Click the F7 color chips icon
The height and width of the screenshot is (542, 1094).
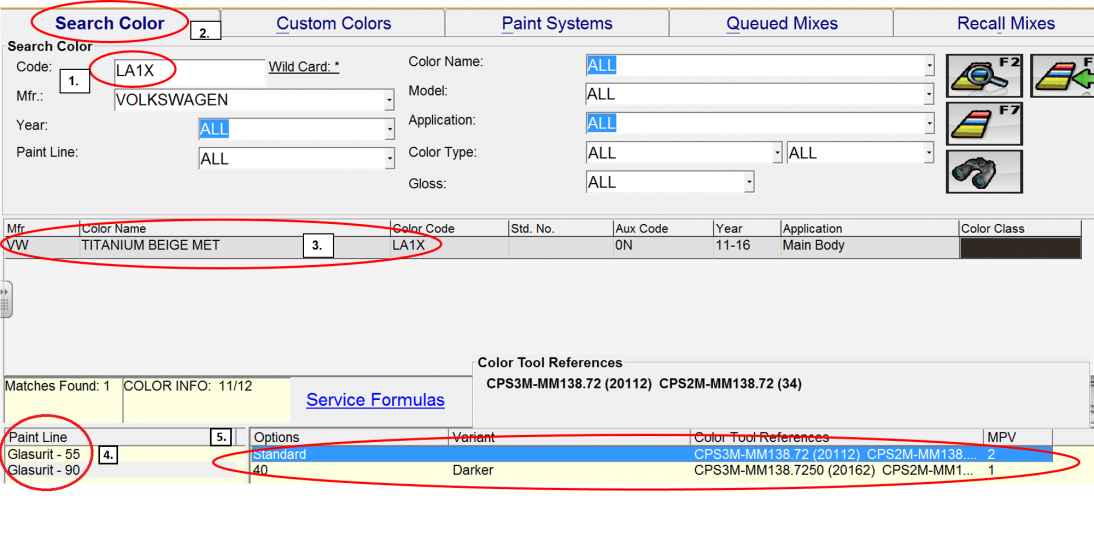pos(984,123)
